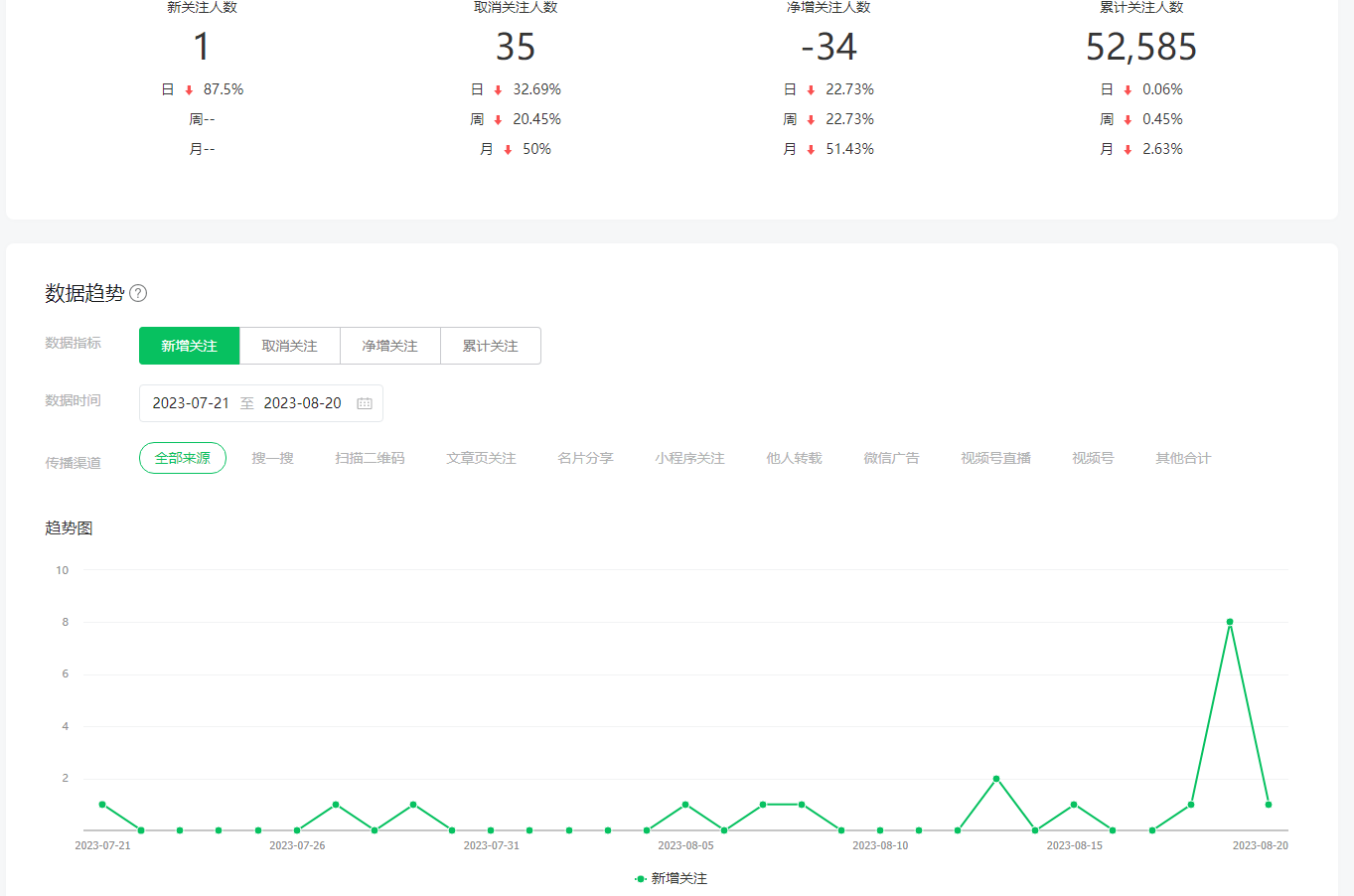Click the last data point on 2023-08-20
The image size is (1354, 896).
[1269, 805]
